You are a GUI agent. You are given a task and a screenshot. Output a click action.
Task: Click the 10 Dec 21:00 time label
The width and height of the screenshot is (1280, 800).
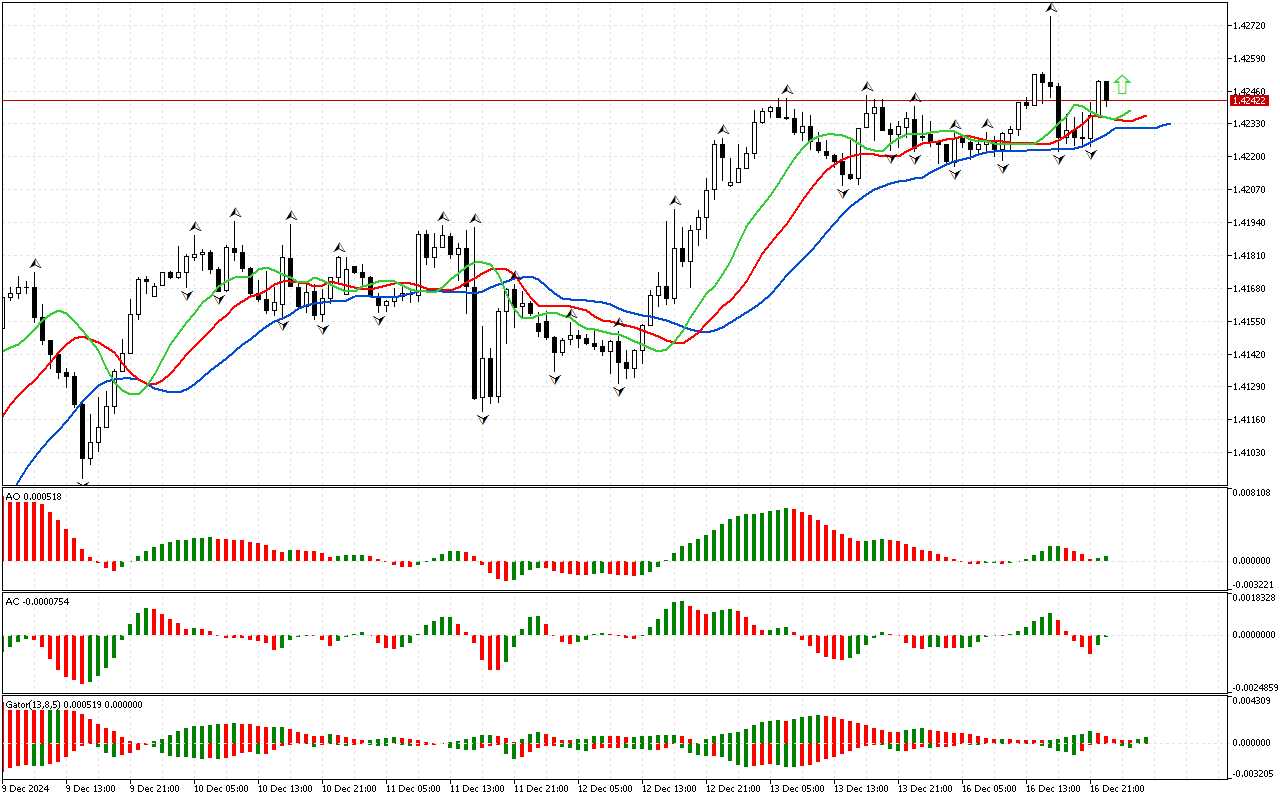point(350,789)
